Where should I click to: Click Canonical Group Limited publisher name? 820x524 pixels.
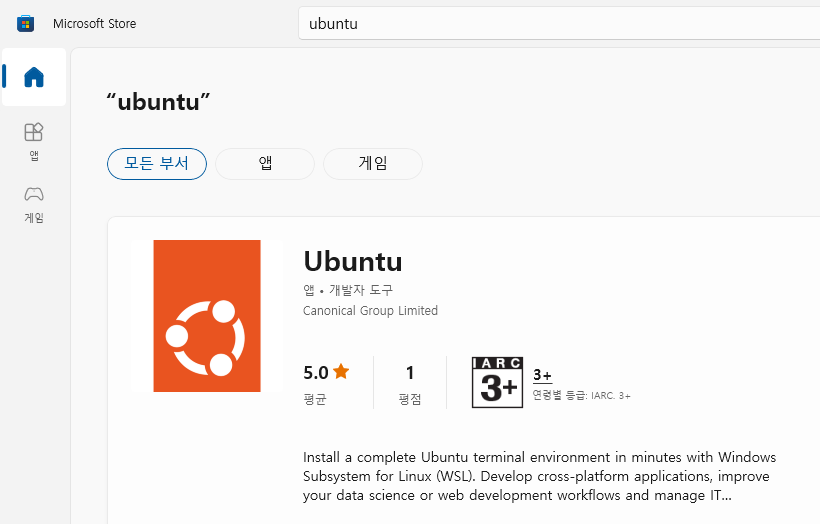(x=370, y=311)
